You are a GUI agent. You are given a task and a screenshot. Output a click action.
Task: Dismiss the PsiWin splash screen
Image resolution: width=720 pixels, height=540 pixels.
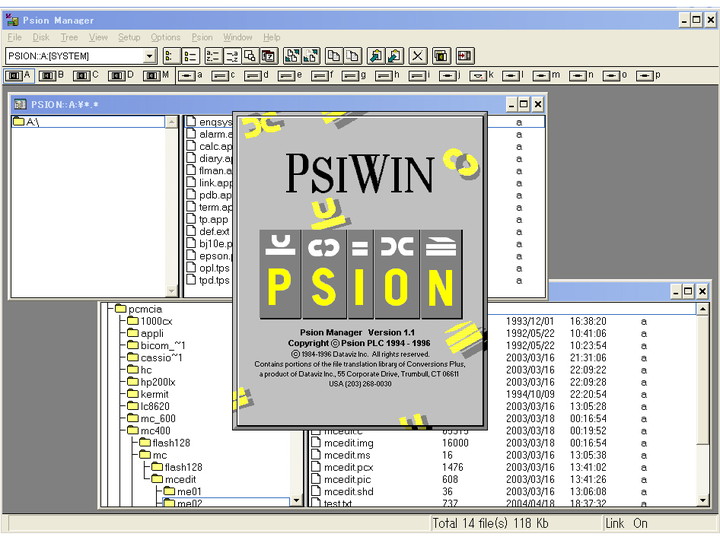[360, 271]
